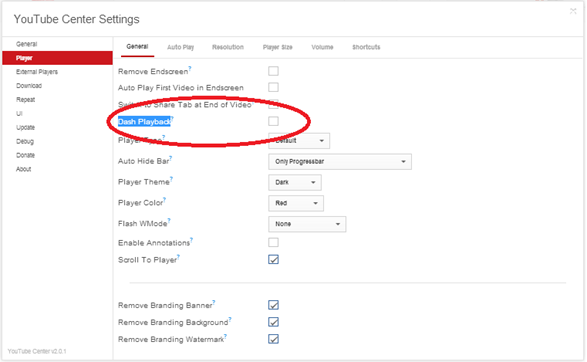The image size is (587, 362).
Task: Switch to the Auto Play tab
Action: (180, 47)
